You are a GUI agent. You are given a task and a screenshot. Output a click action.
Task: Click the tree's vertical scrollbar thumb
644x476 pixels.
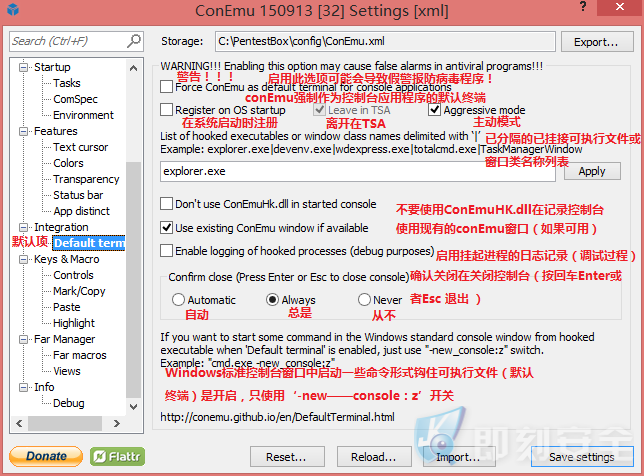pyautogui.click(x=133, y=279)
